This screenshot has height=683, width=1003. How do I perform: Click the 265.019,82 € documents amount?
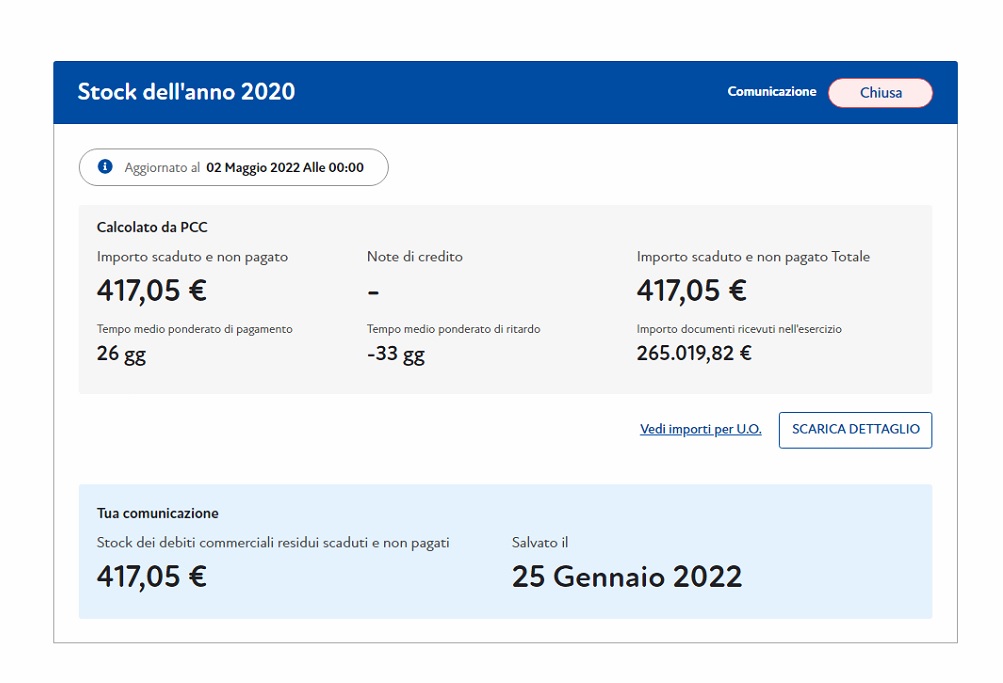pyautogui.click(x=694, y=353)
